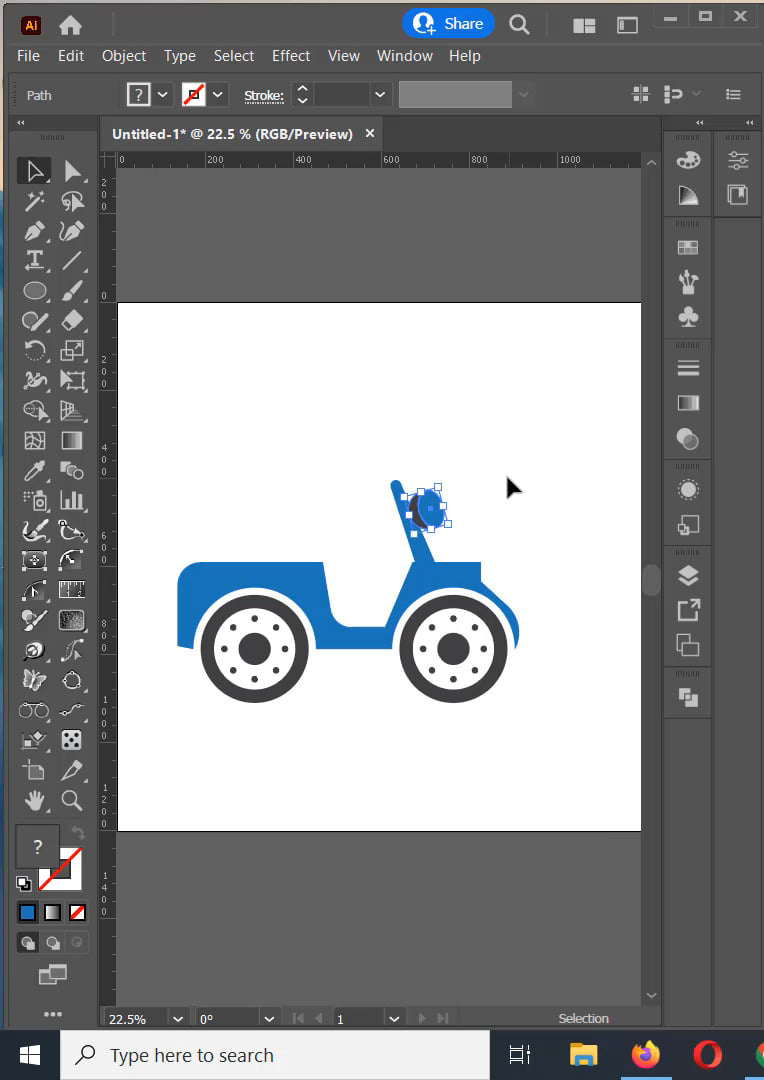Set paint mode to Gradient

[52, 913]
